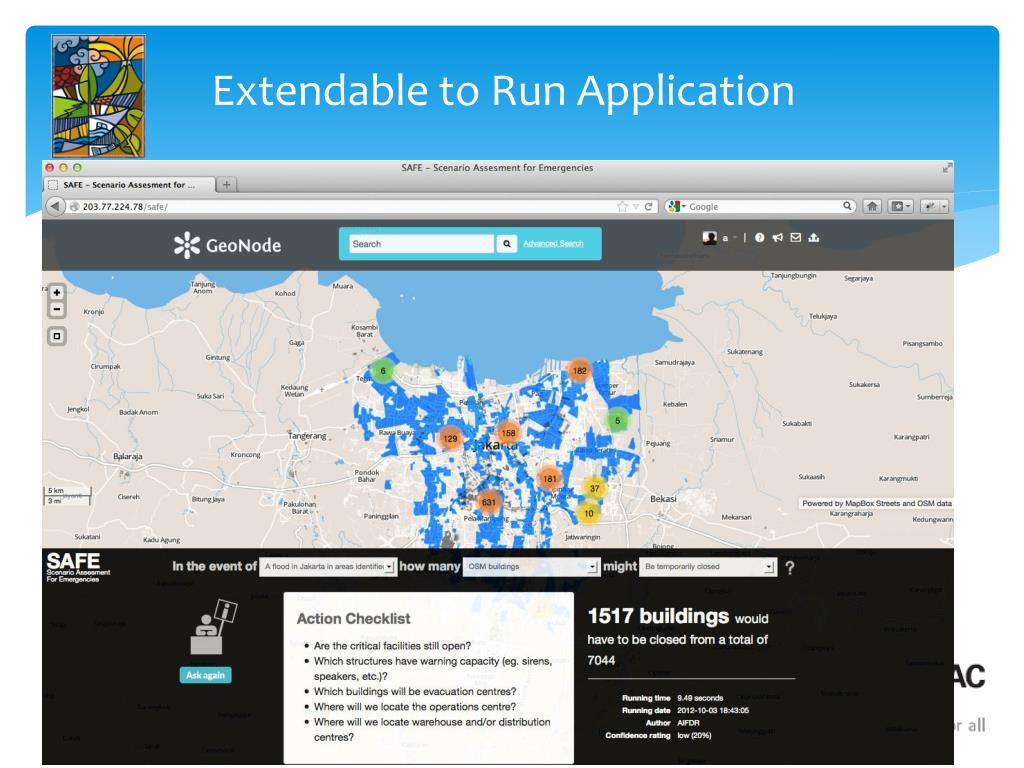Click the colorful logo on the slide
Screen dimensions: 1024x768
click(98, 95)
